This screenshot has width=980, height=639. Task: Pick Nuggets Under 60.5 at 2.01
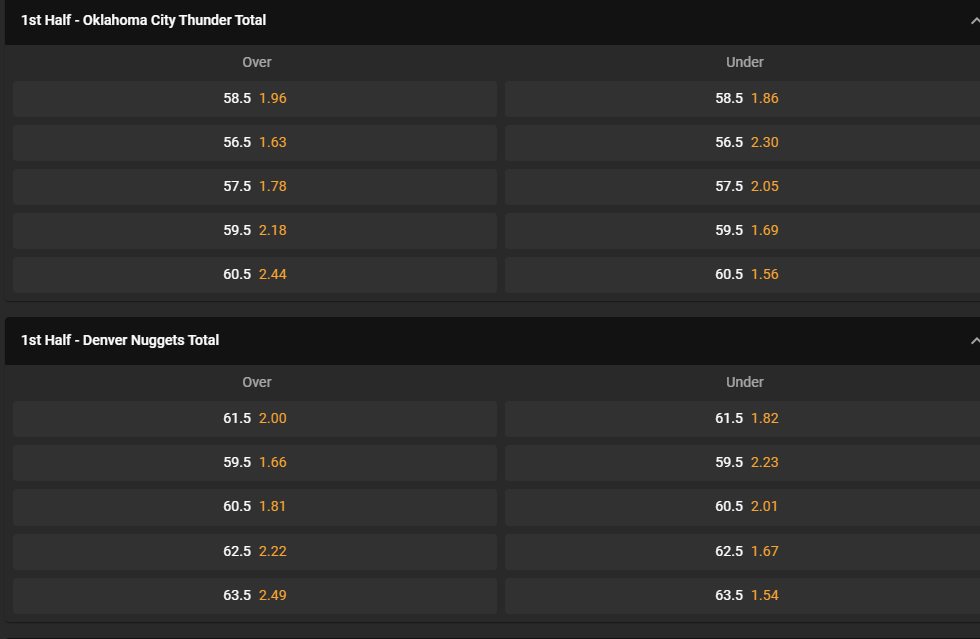point(742,507)
